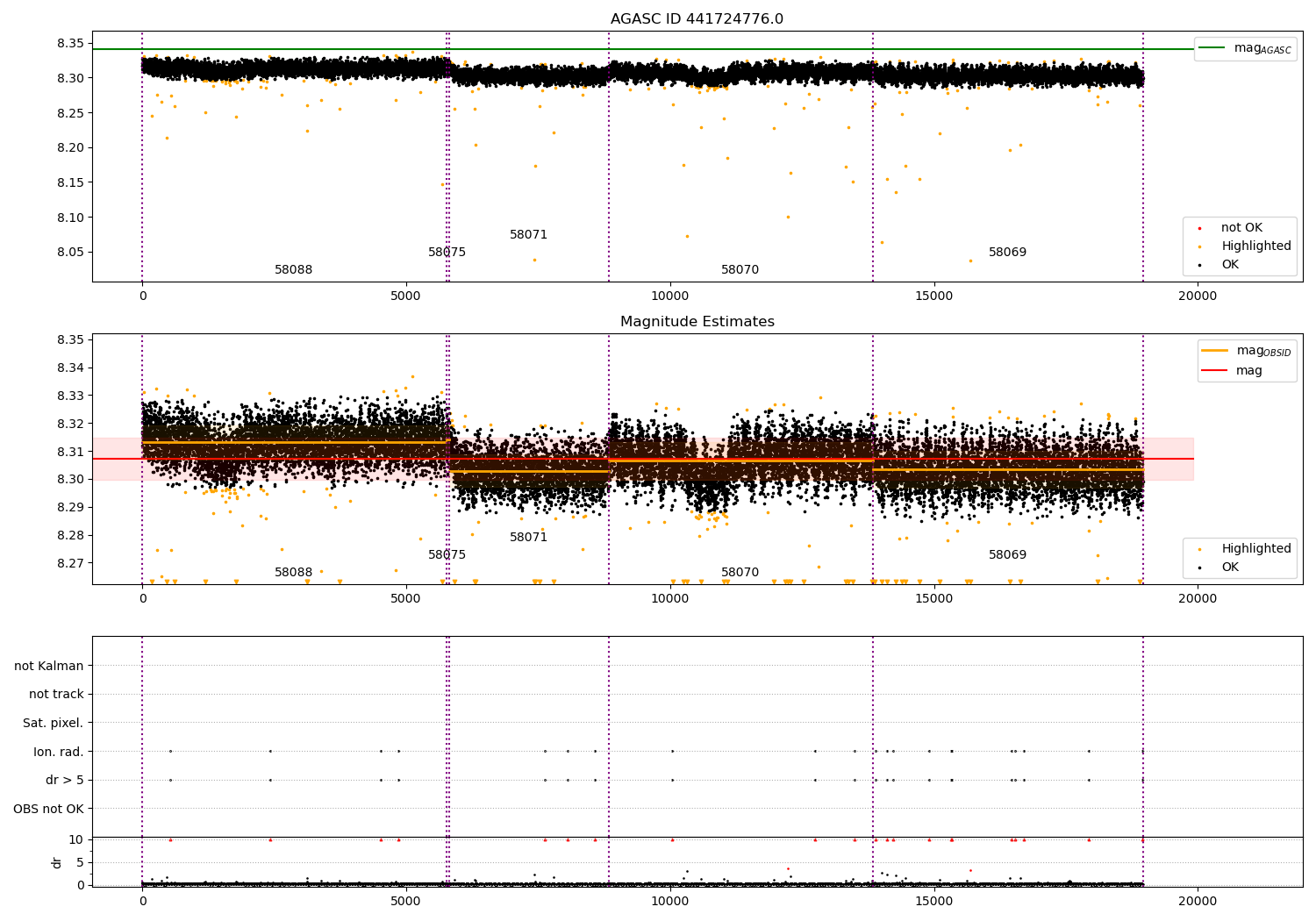Click the 8.27 y-axis tick label
This screenshot has width=1316, height=921.
(x=70, y=563)
